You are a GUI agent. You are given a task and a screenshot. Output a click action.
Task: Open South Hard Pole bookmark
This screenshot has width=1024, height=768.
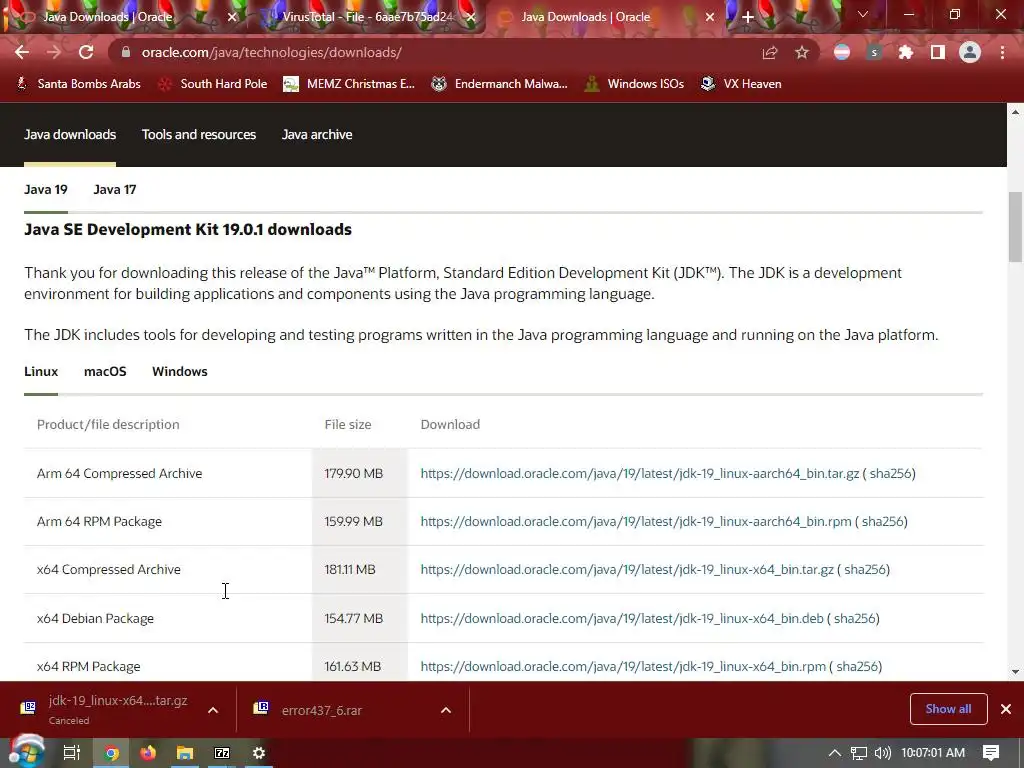point(213,84)
